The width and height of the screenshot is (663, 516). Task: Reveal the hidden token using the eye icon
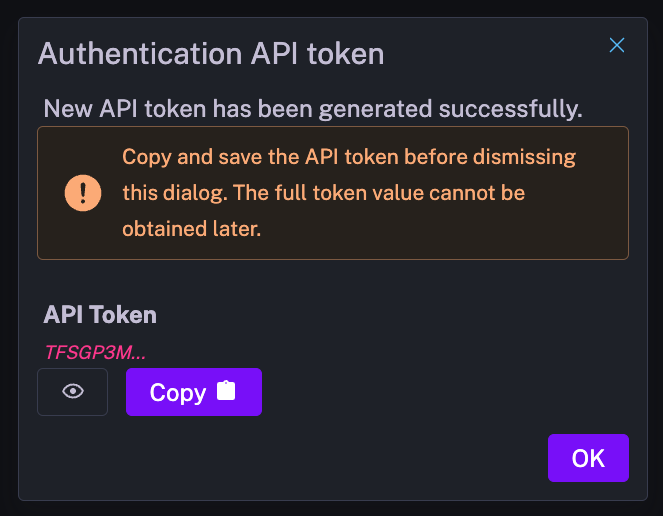[72, 392]
